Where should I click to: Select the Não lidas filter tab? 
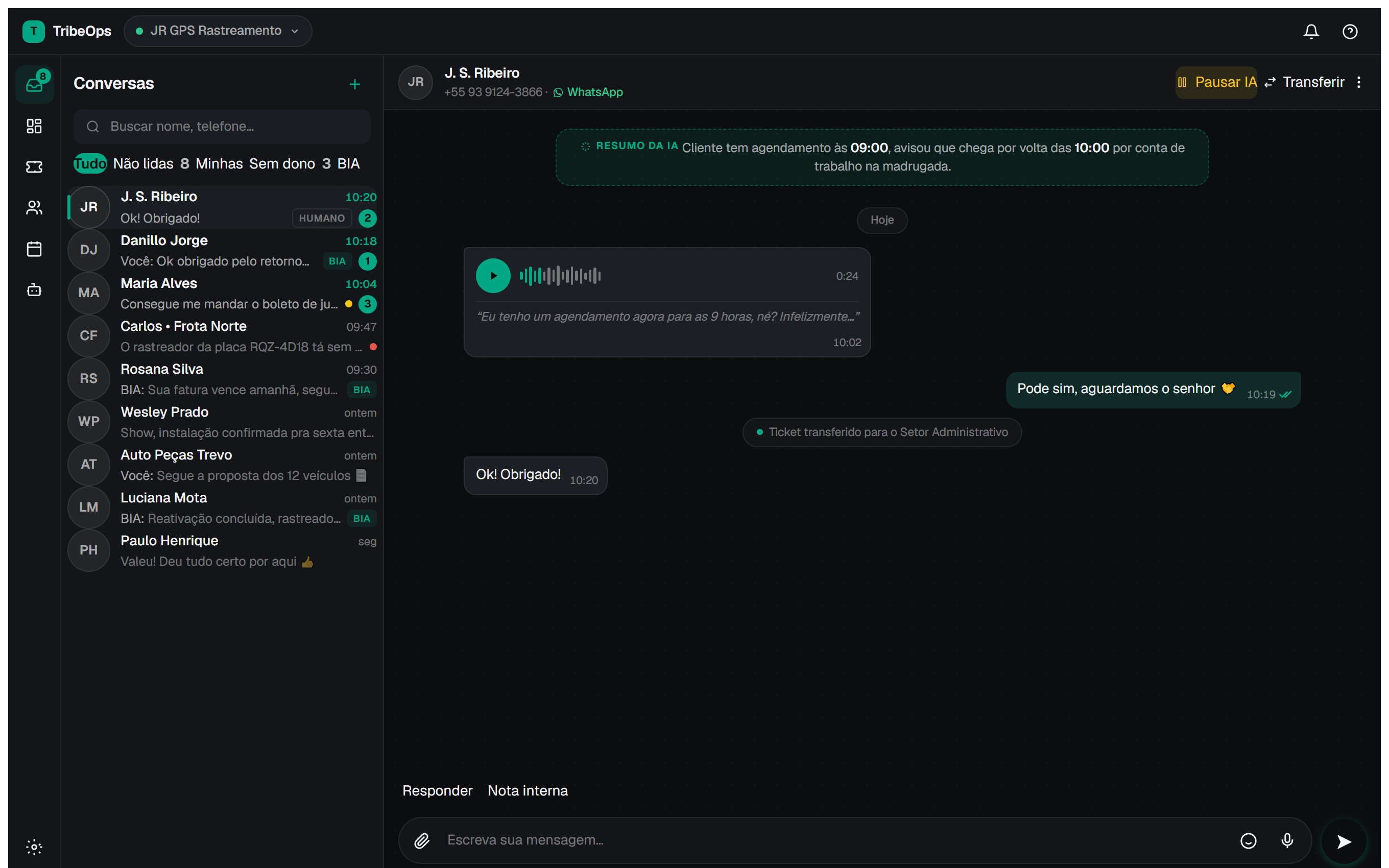point(152,163)
